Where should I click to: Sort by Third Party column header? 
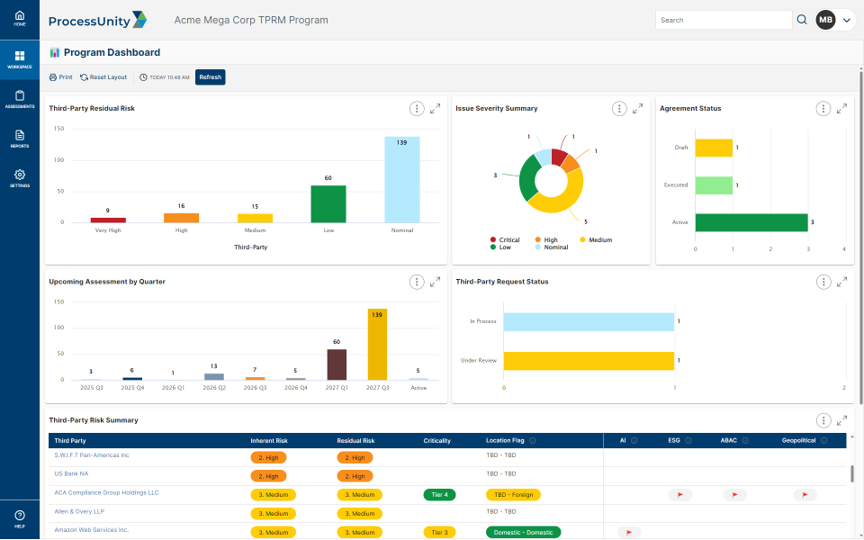[70, 441]
